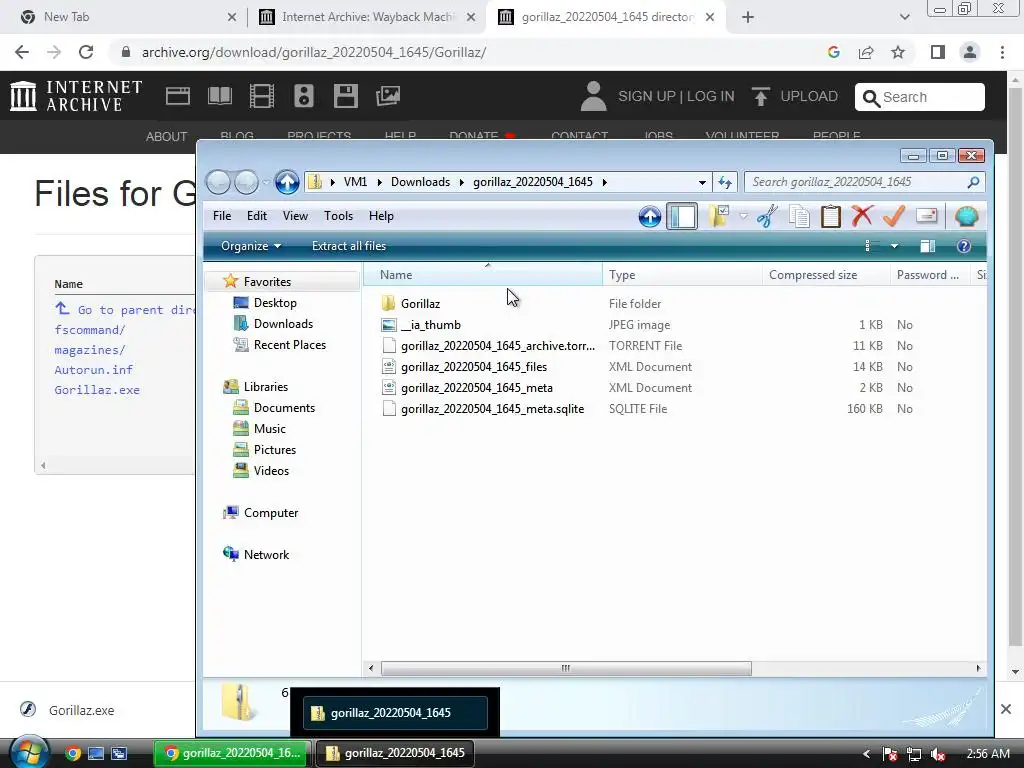1024x768 pixels.
Task: Open Videos library in navigation pane
Action: [x=271, y=471]
